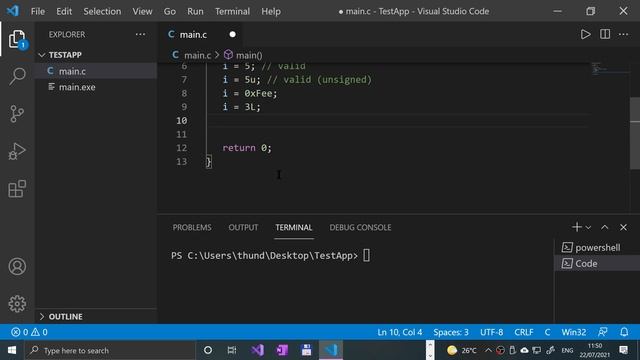Click the editor minimap
The width and height of the screenshot is (640, 360).
click(610, 69)
